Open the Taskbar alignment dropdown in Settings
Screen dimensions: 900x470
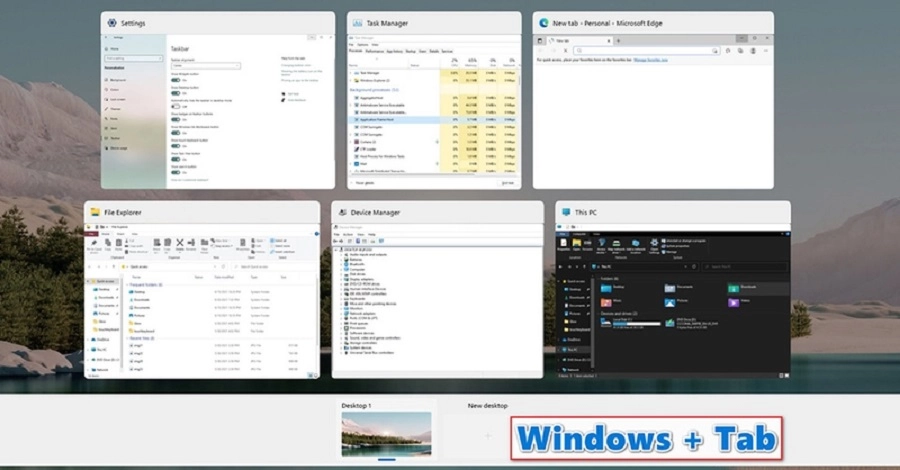(x=205, y=66)
